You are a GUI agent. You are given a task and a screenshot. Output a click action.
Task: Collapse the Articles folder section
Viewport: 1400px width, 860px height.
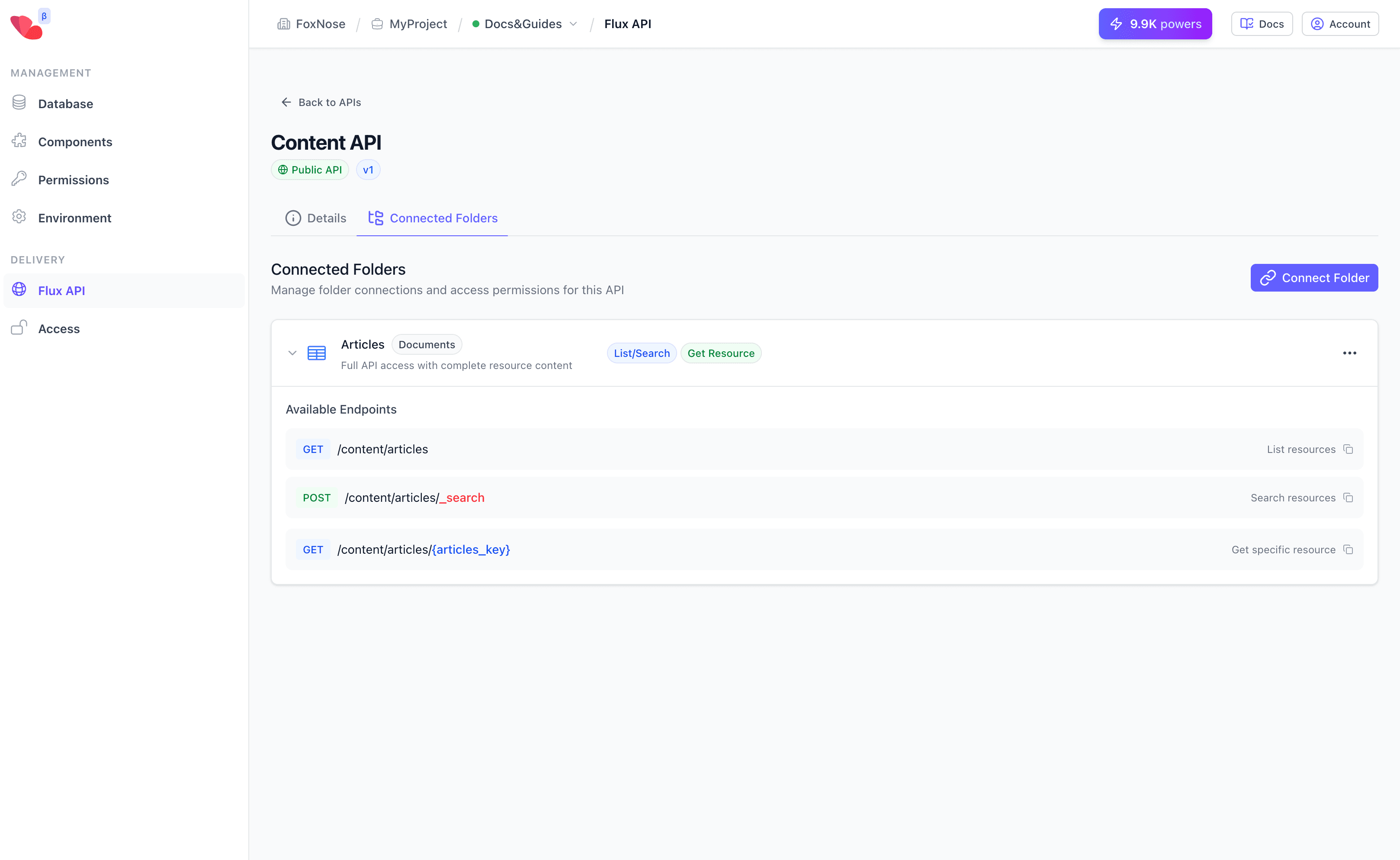pos(292,353)
